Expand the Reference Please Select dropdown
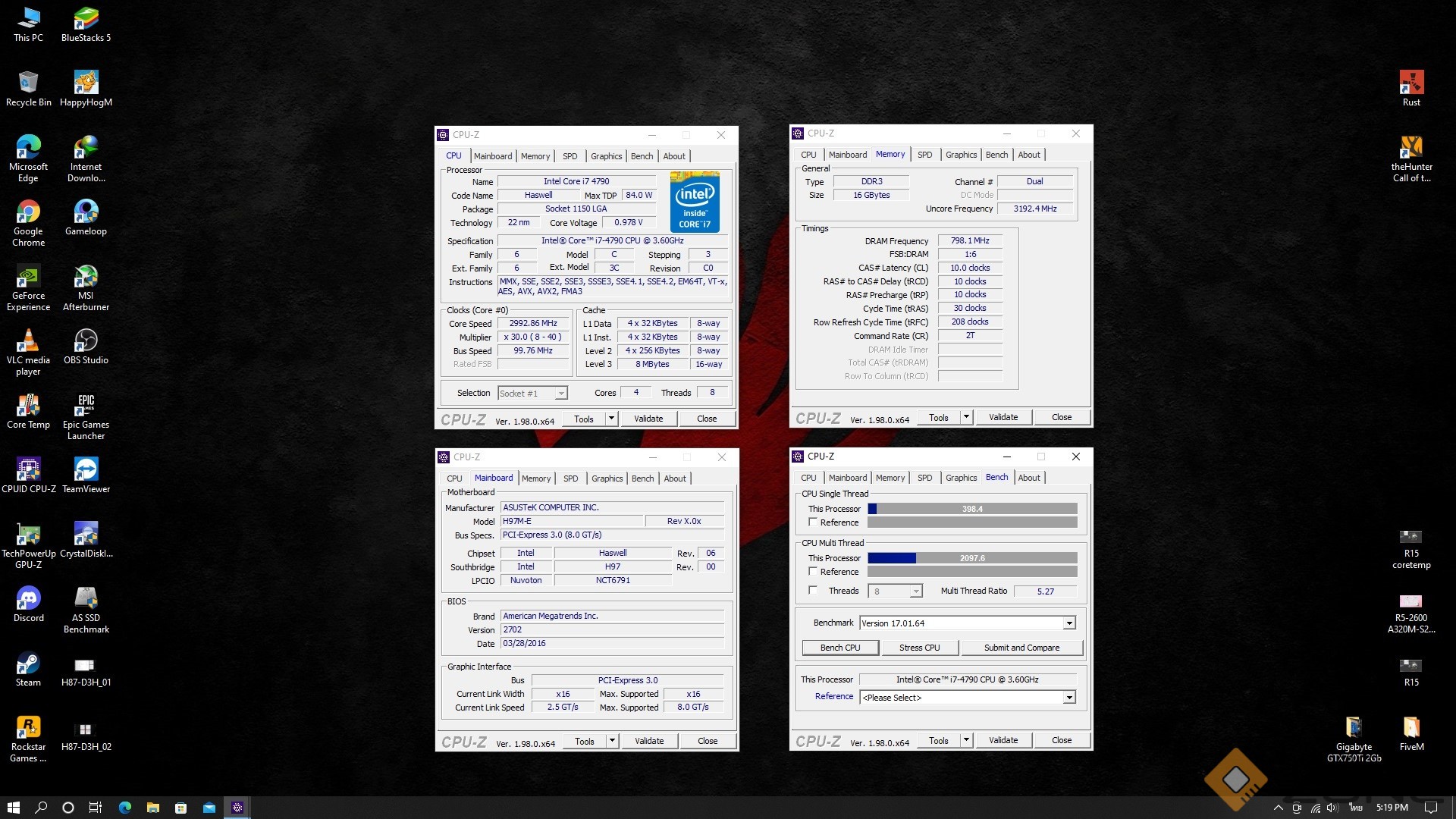Image resolution: width=1456 pixels, height=819 pixels. [1068, 698]
